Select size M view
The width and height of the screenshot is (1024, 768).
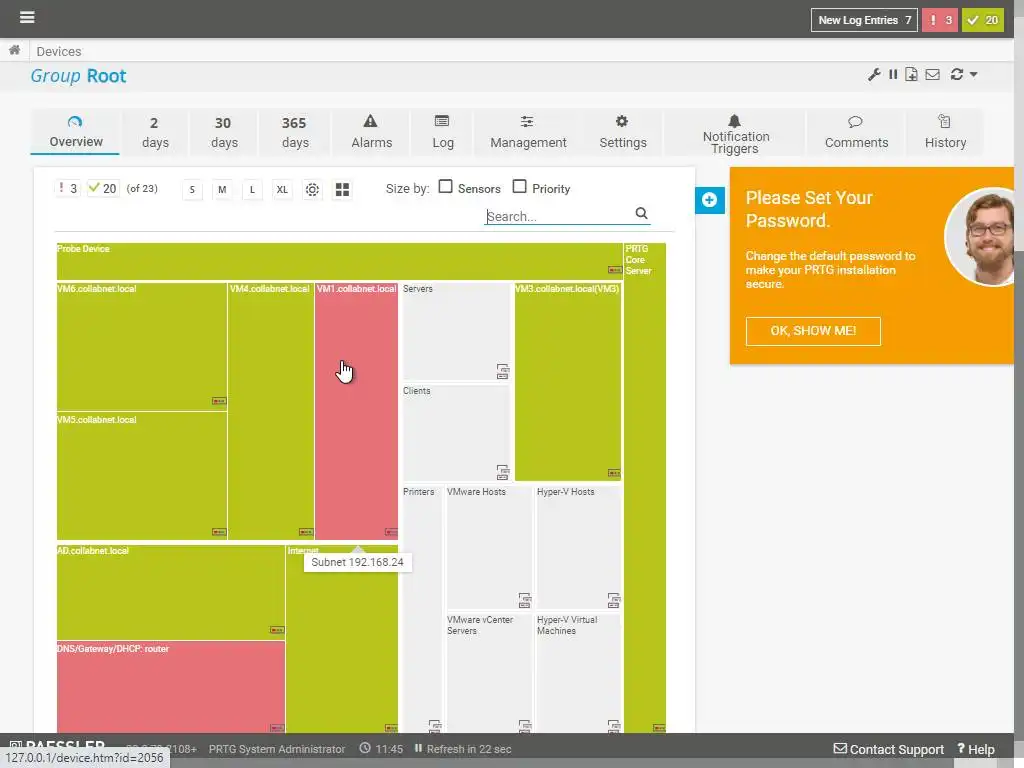point(222,189)
